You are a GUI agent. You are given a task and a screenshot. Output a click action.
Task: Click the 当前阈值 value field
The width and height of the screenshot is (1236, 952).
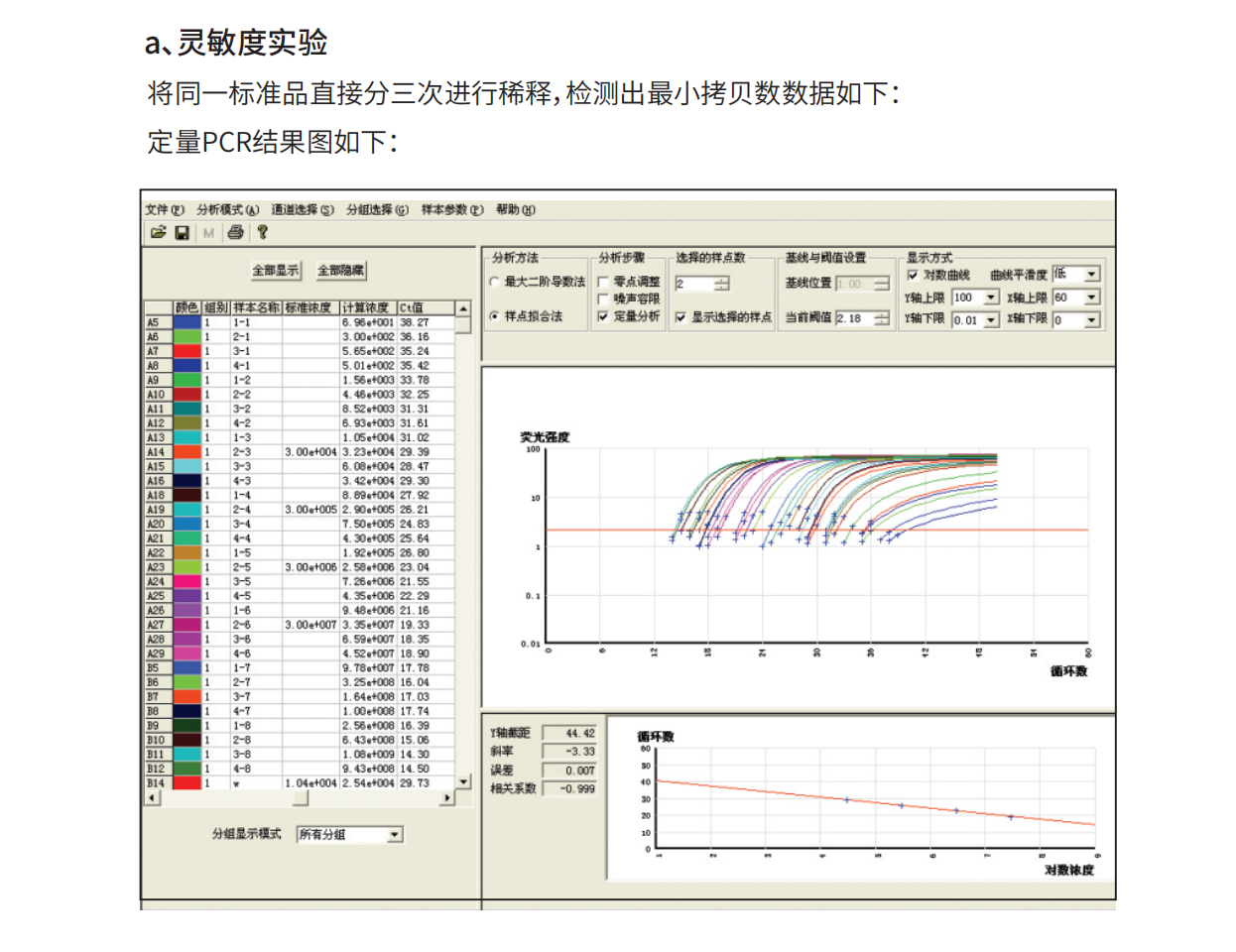(x=852, y=318)
